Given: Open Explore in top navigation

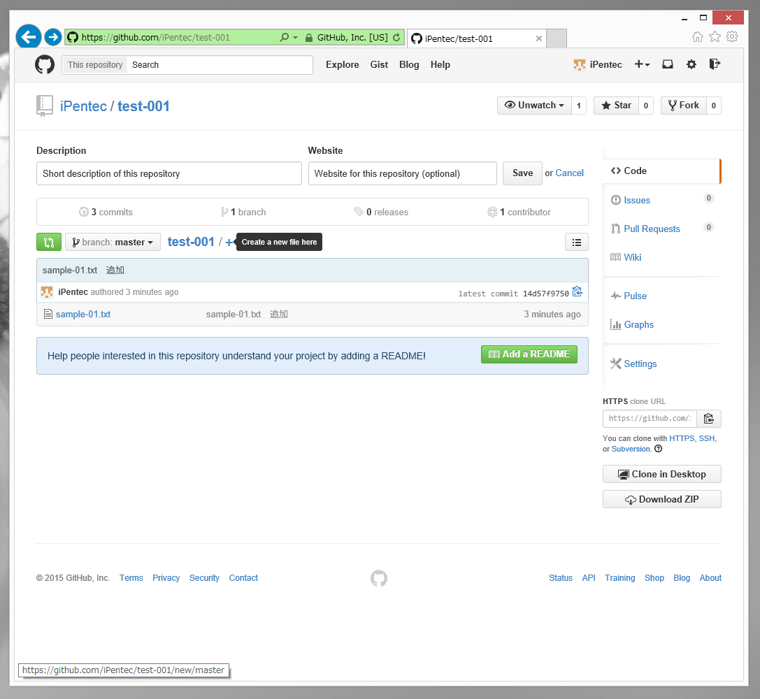Looking at the screenshot, I should pyautogui.click(x=342, y=64).
